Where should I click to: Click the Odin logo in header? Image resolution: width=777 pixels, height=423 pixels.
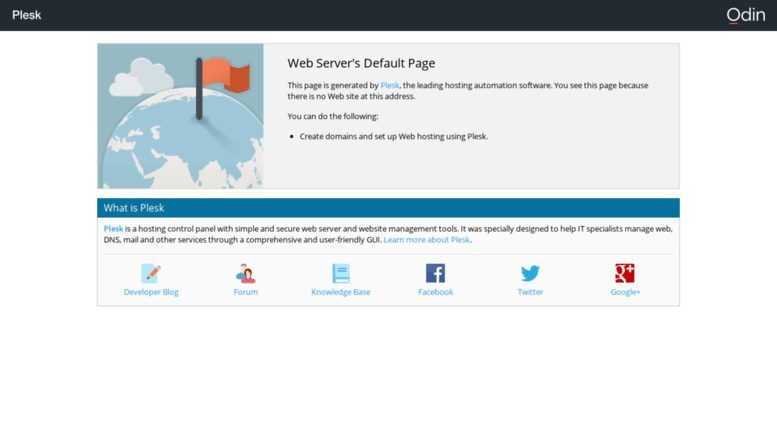click(x=746, y=15)
